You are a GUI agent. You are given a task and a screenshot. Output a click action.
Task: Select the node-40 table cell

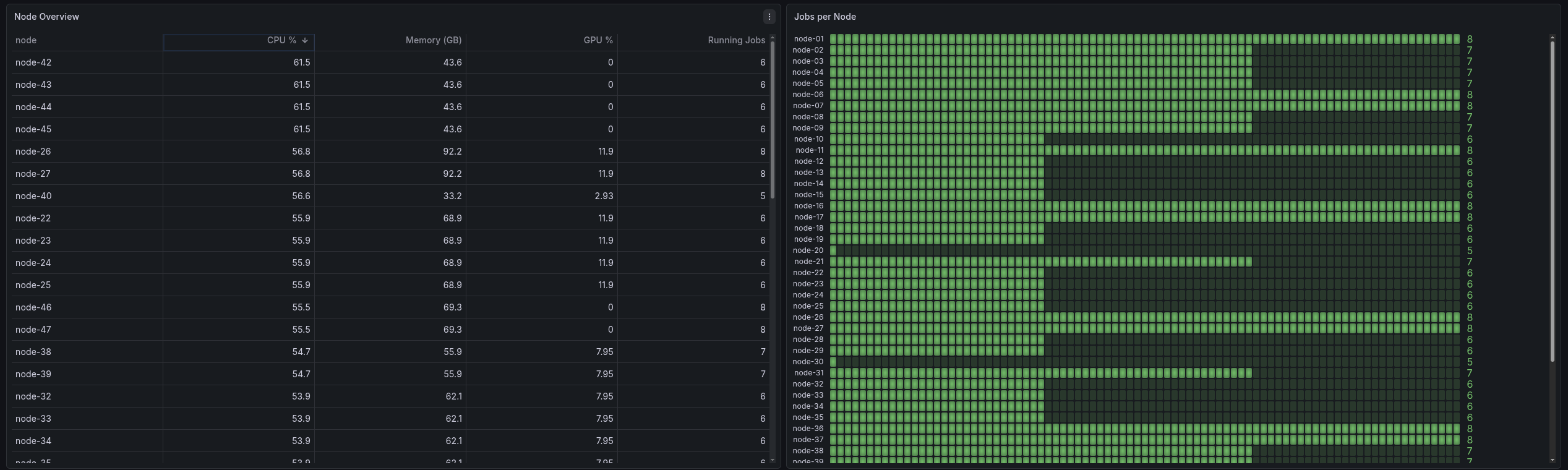(87, 196)
